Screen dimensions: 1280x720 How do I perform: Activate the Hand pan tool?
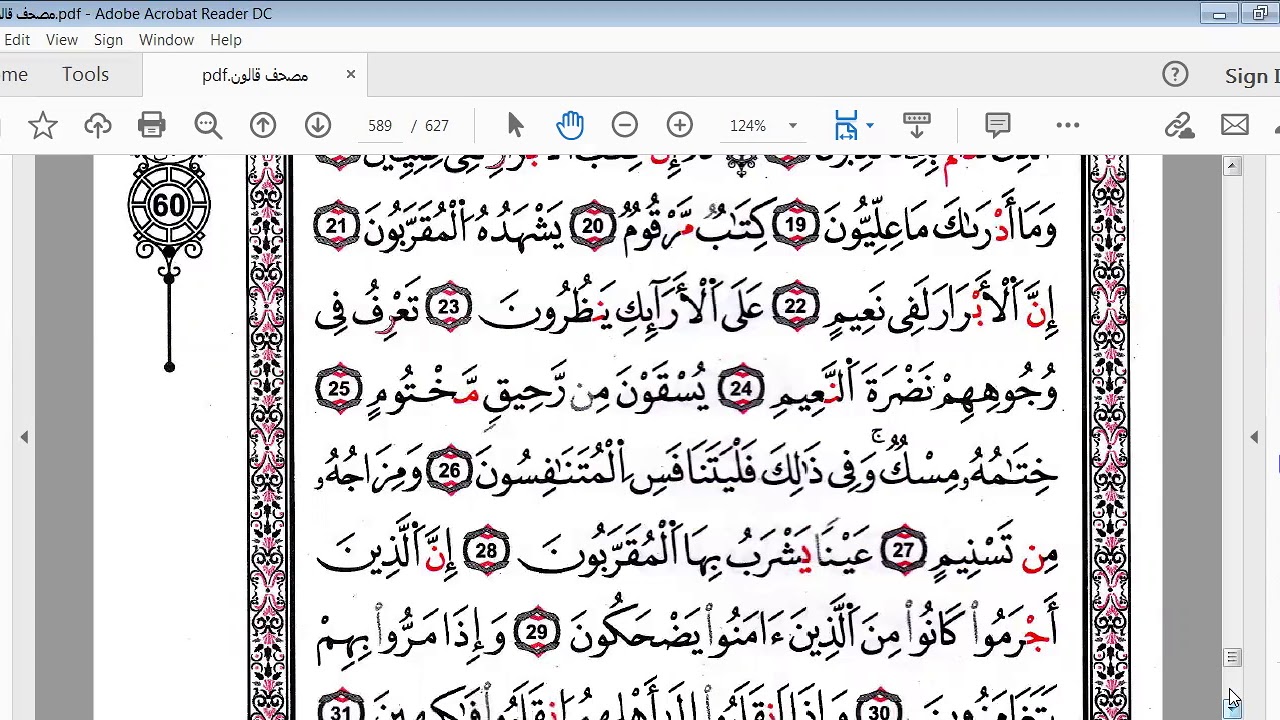570,125
